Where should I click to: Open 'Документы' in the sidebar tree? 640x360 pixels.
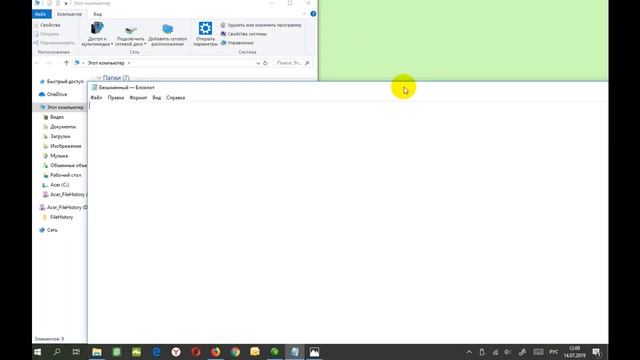tap(60, 127)
